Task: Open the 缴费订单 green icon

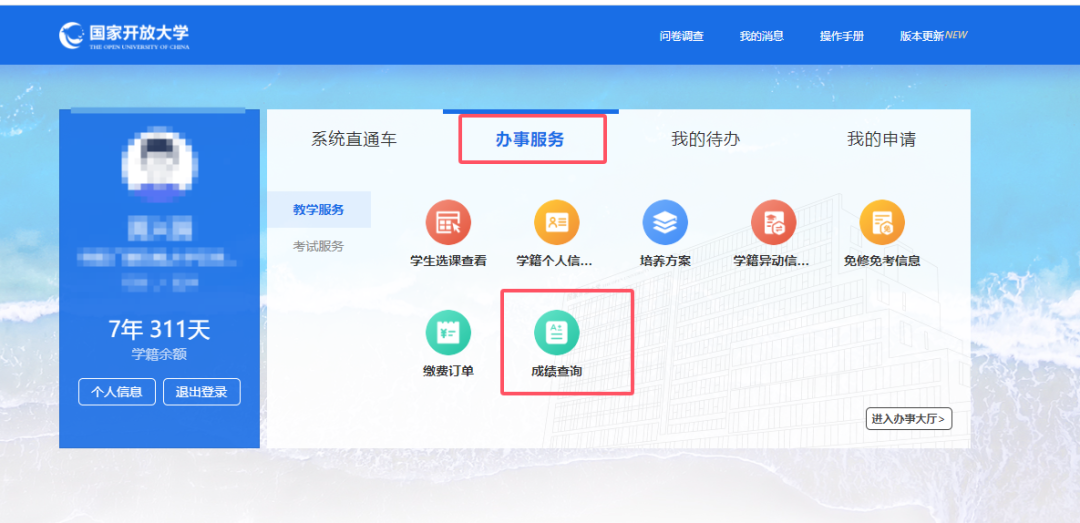Action: pos(448,332)
